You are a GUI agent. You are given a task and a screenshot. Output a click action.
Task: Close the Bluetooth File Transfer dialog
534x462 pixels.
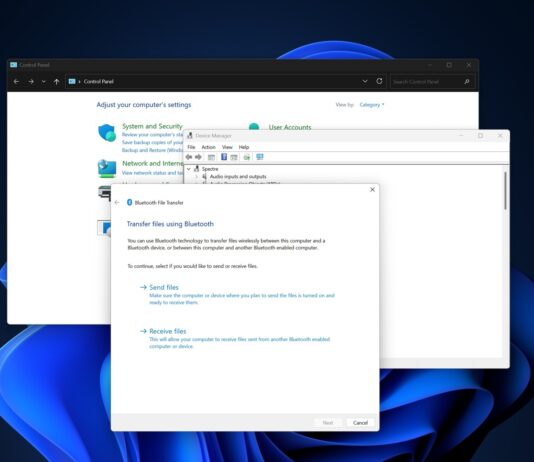[372, 190]
